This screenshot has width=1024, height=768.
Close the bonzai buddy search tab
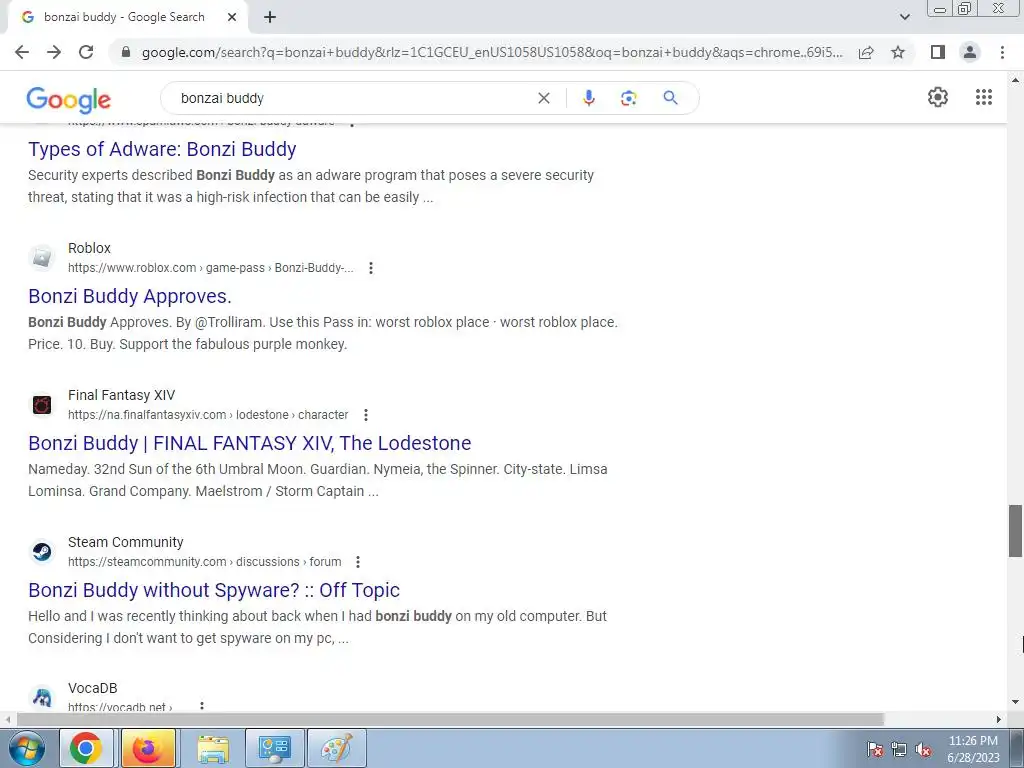(x=232, y=17)
